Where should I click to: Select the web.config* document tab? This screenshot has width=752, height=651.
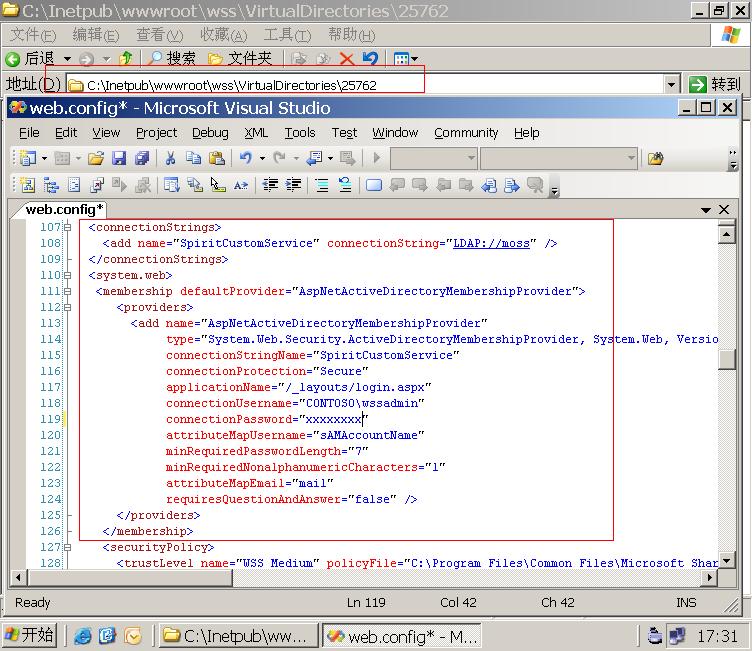pyautogui.click(x=64, y=209)
